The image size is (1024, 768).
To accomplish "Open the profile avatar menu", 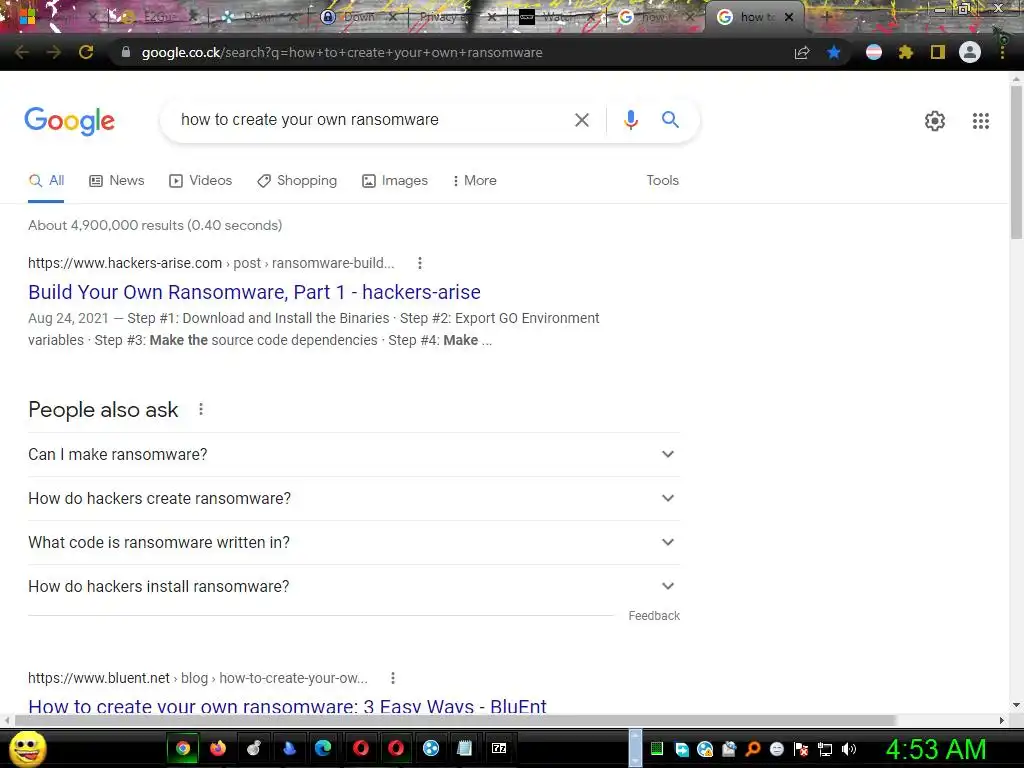I will coord(970,52).
